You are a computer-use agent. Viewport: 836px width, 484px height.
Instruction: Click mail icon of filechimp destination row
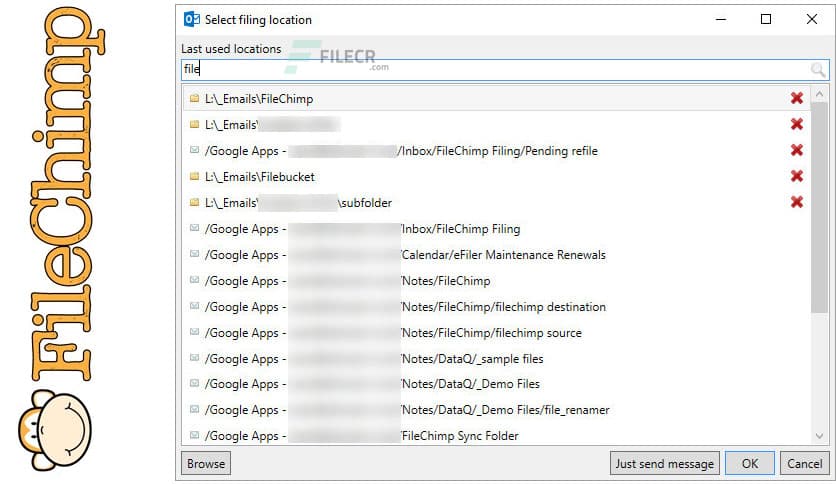[x=195, y=306]
